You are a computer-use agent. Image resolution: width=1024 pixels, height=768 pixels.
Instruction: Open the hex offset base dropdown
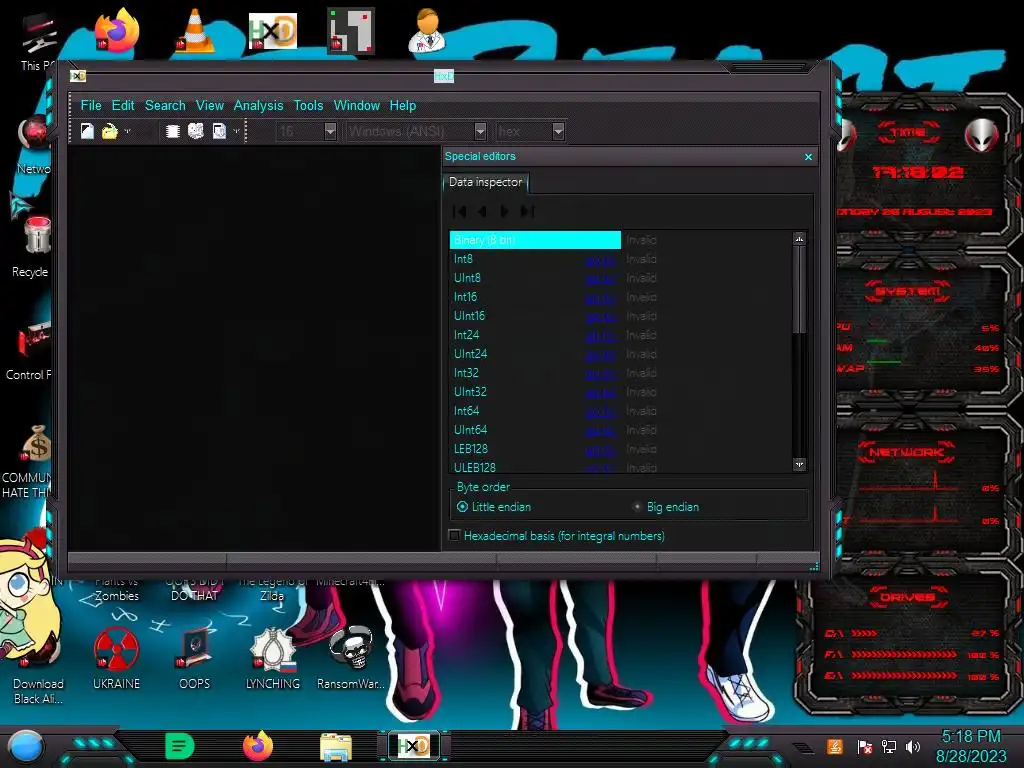558,131
